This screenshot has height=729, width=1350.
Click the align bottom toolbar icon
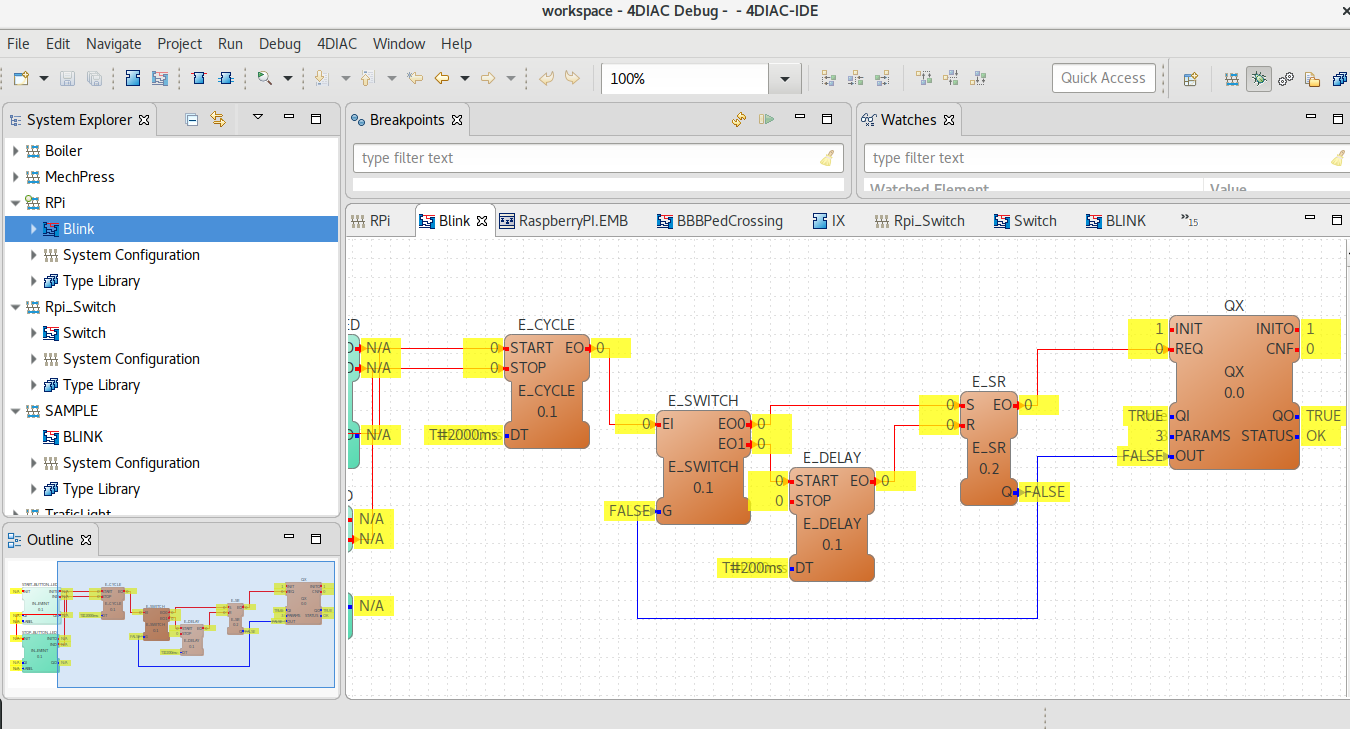pos(978,78)
